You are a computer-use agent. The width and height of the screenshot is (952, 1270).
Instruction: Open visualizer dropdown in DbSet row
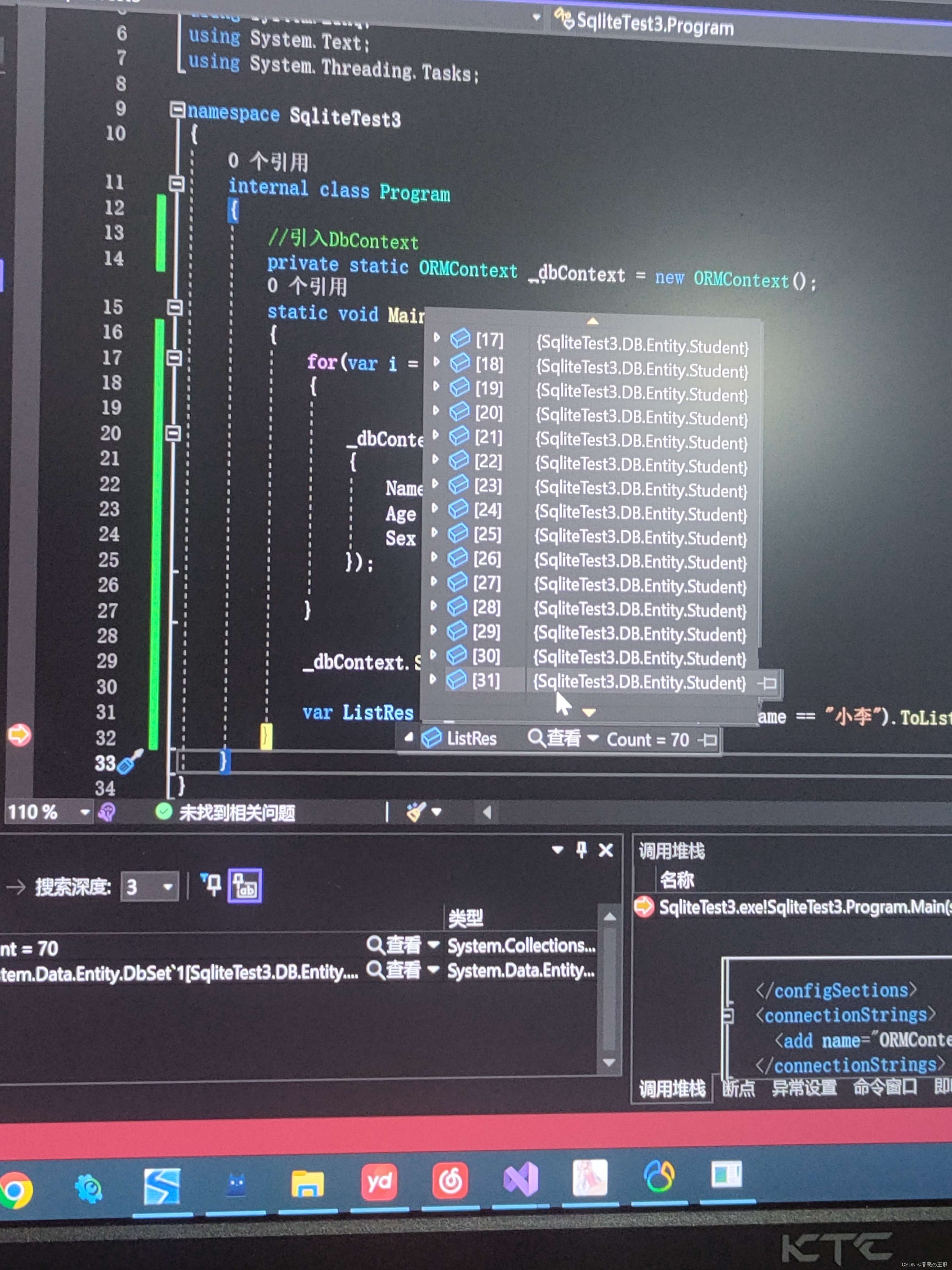433,970
